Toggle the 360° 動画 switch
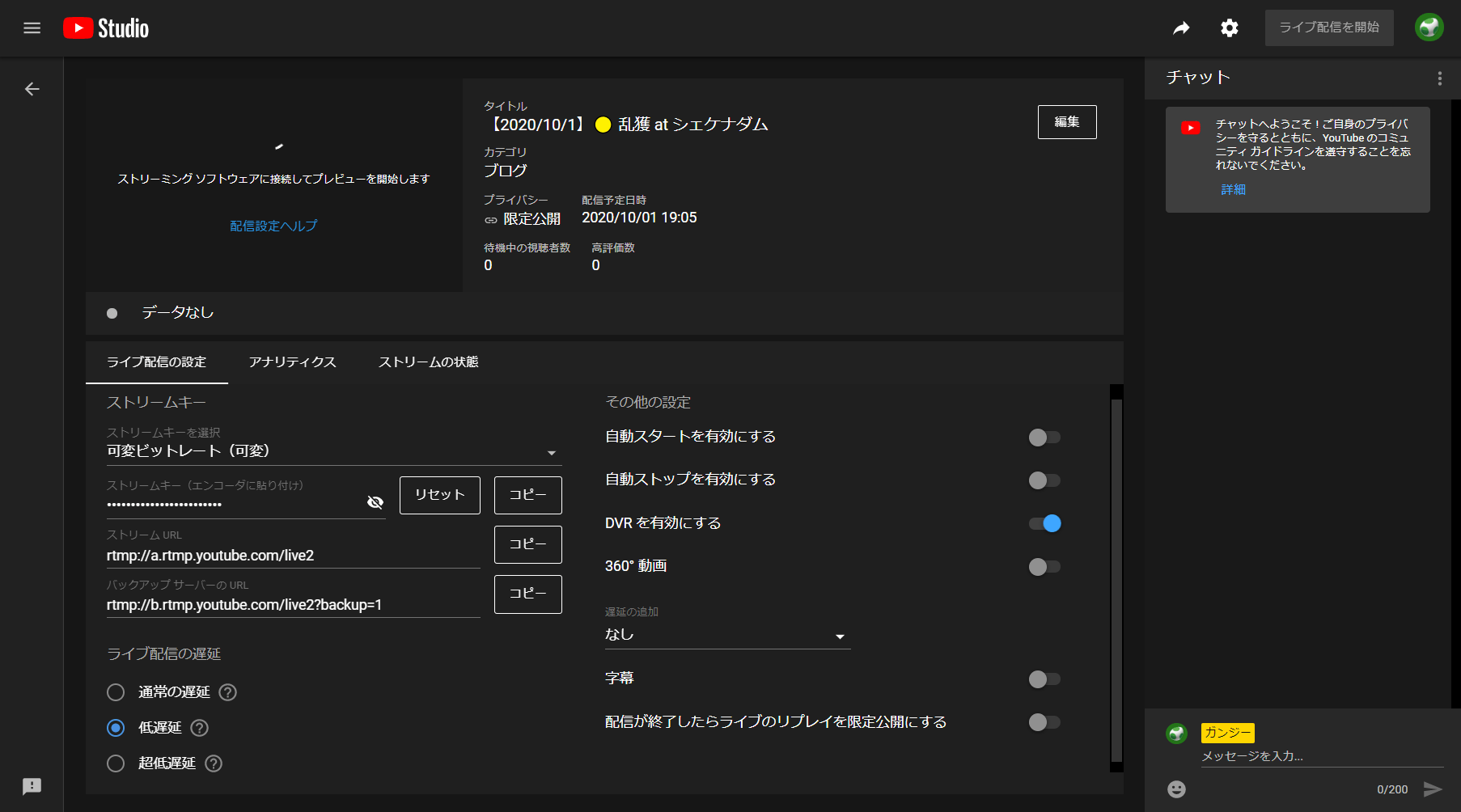Screen dimensions: 1461x812 point(1044,567)
